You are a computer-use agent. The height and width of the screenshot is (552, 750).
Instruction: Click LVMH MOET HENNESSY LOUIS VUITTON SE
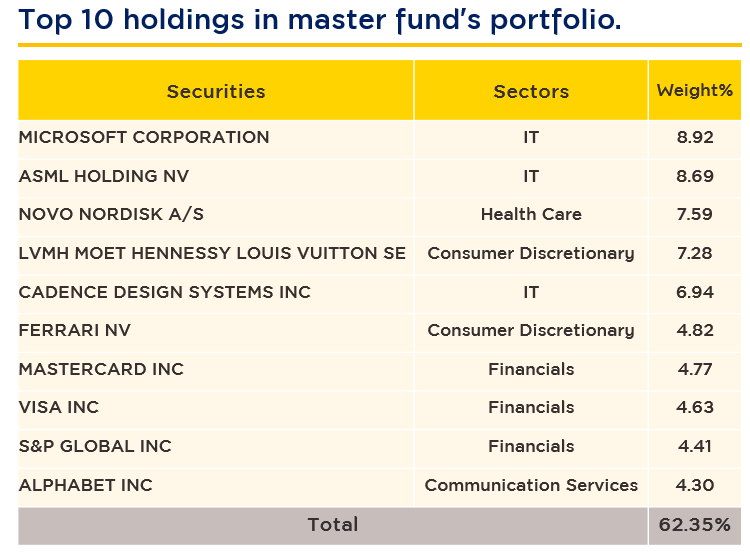pyautogui.click(x=212, y=254)
